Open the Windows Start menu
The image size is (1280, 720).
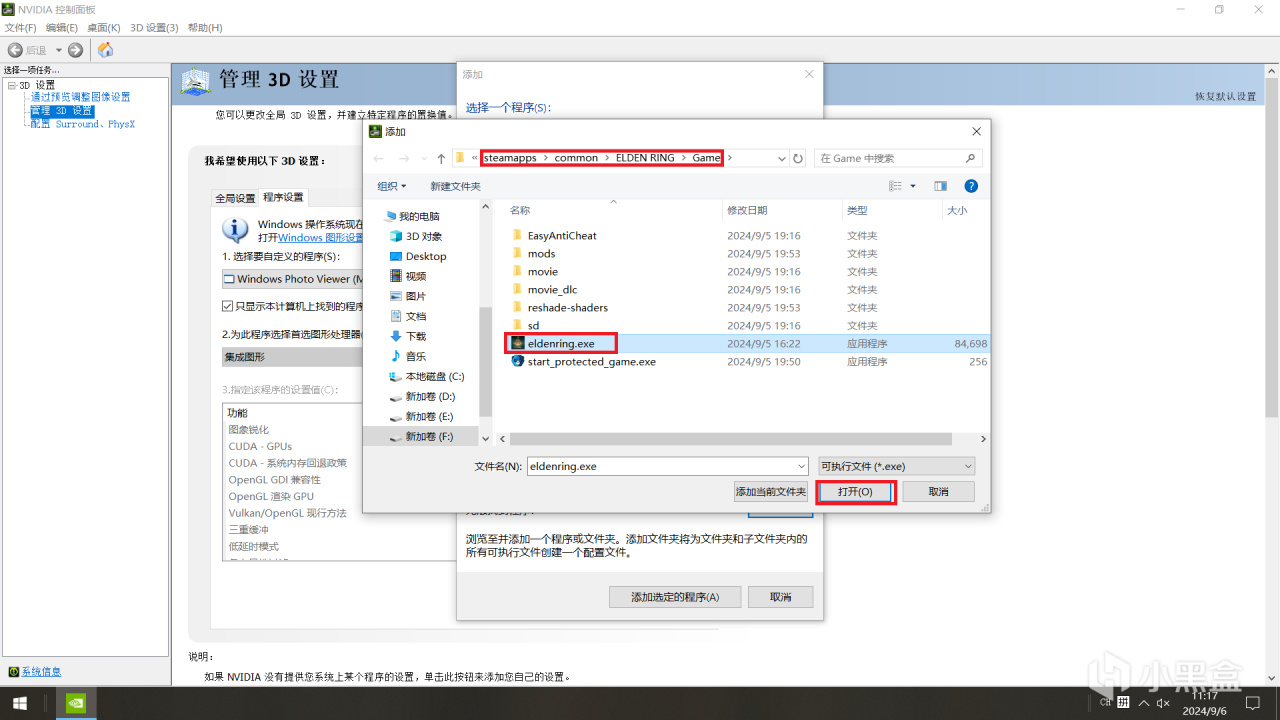coord(19,702)
